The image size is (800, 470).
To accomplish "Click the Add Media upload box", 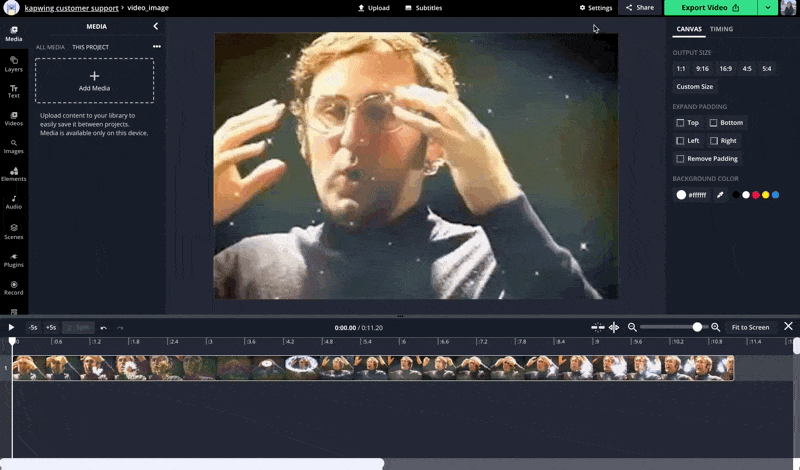I will (x=94, y=81).
